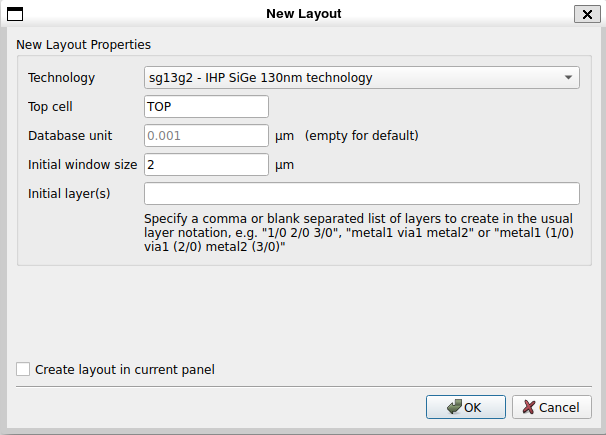Viewport: 606px width, 435px height.
Task: Click the 'Create layout in current panel' label text
Action: 125,369
